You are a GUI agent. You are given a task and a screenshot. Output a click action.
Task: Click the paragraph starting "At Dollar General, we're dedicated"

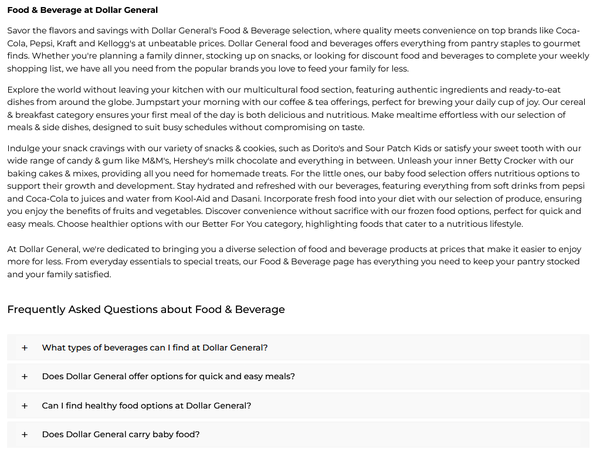tap(298, 259)
